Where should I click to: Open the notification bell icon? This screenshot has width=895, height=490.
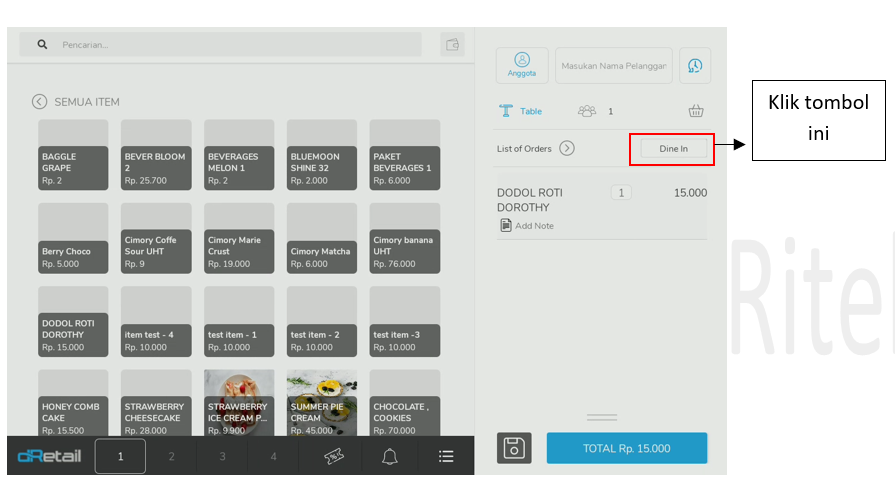pyautogui.click(x=390, y=456)
